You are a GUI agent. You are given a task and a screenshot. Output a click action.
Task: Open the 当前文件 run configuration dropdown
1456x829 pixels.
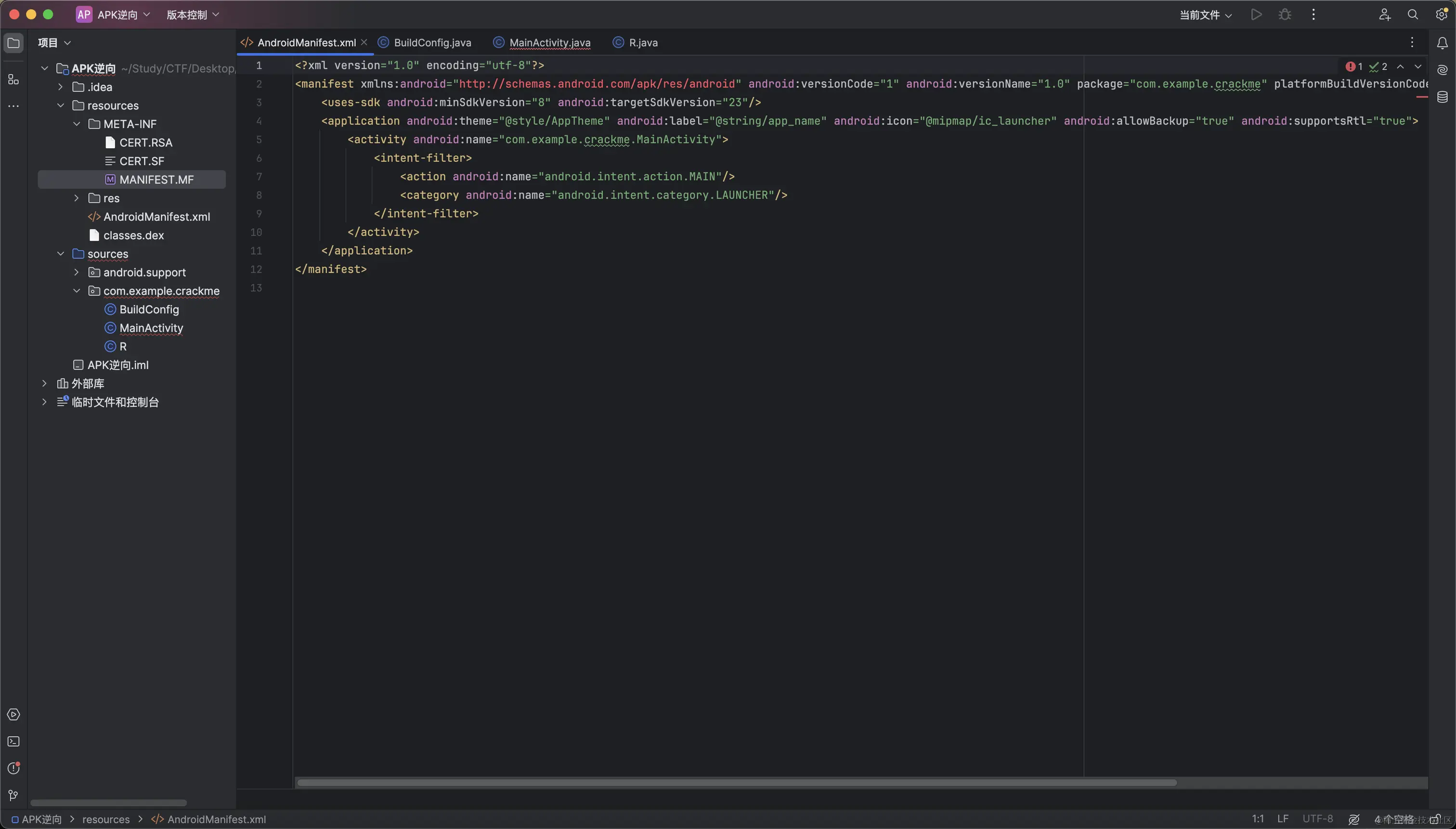click(x=1205, y=15)
